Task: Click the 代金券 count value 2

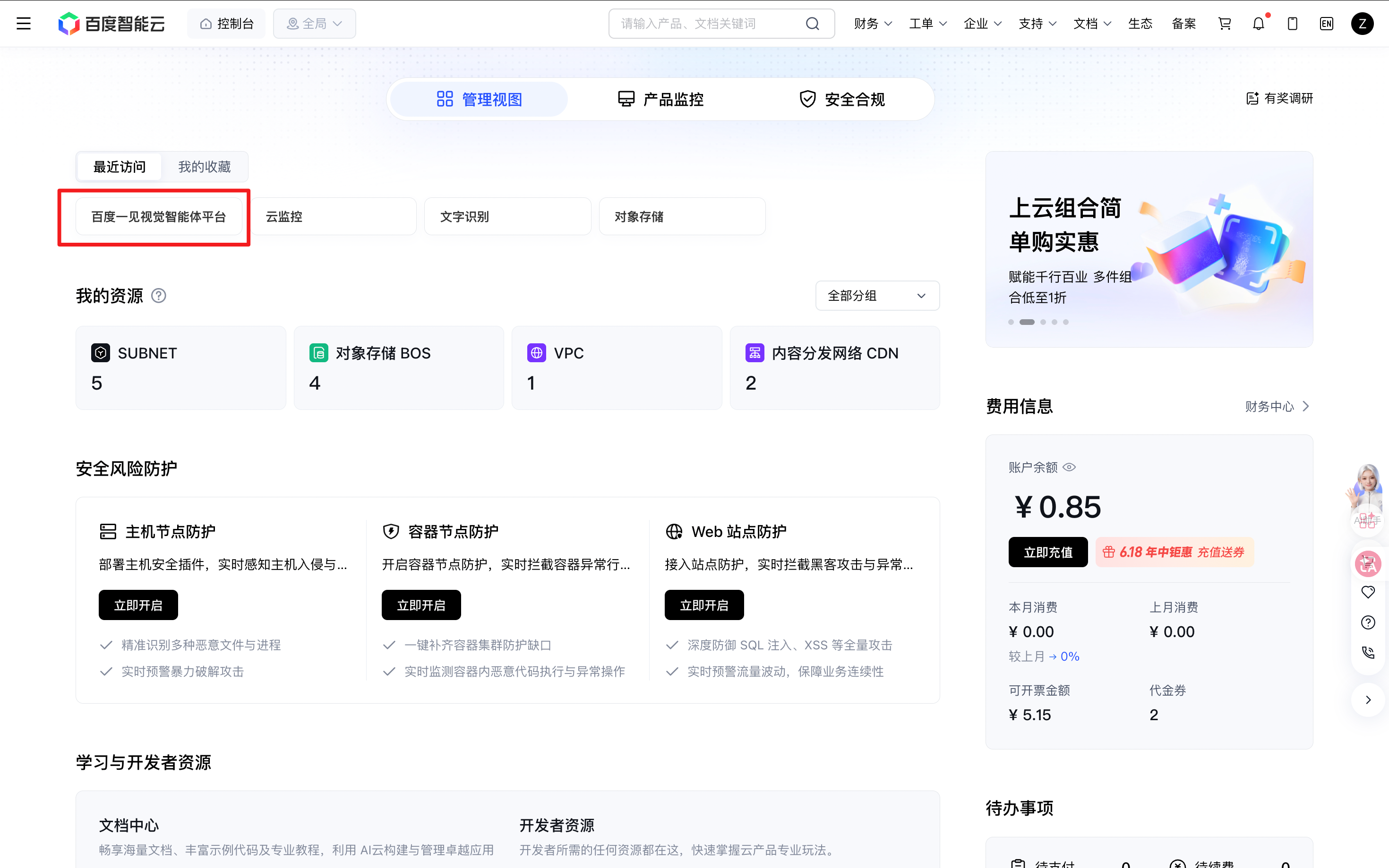Action: [x=1154, y=715]
